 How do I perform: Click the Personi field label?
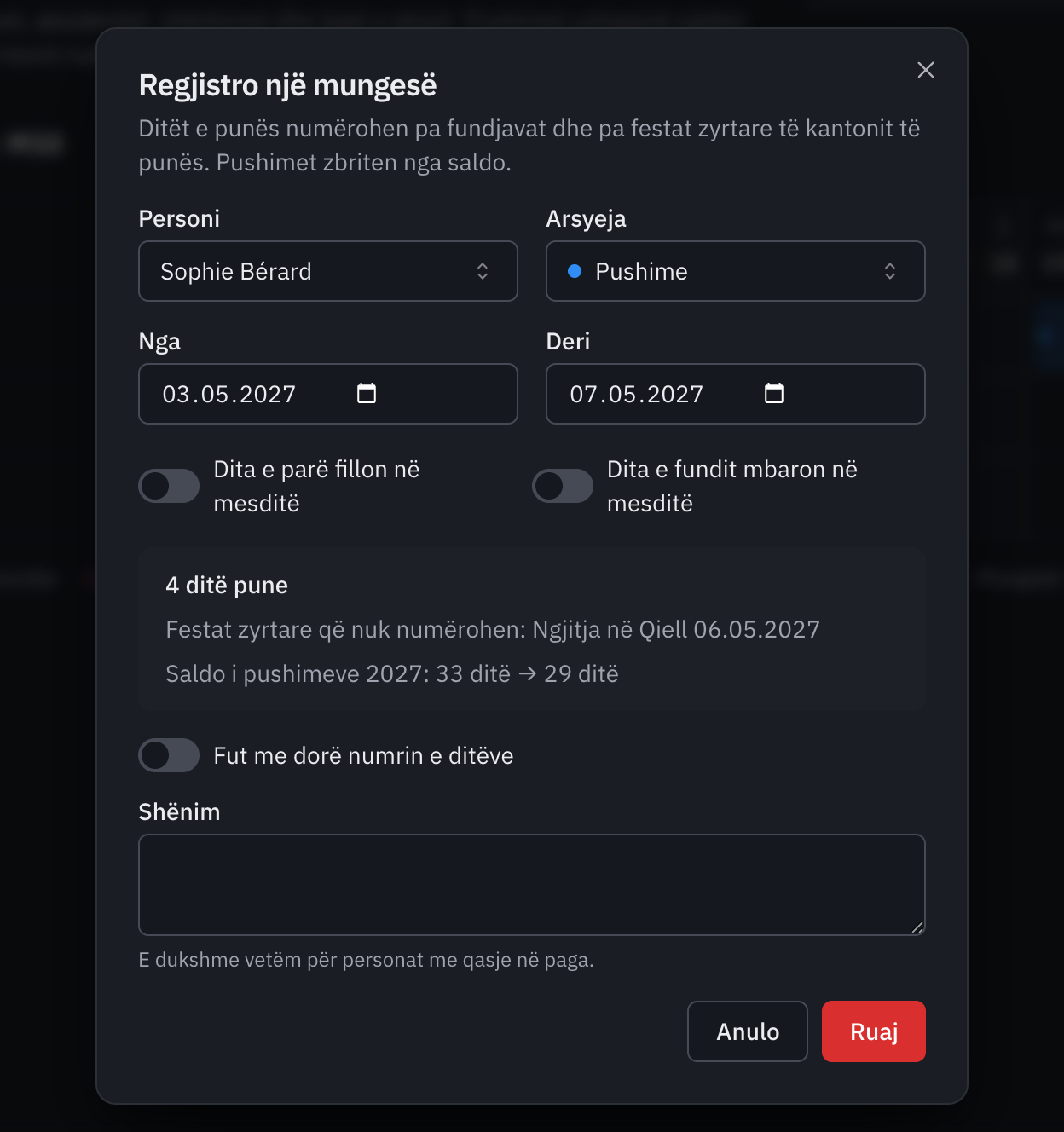[179, 219]
